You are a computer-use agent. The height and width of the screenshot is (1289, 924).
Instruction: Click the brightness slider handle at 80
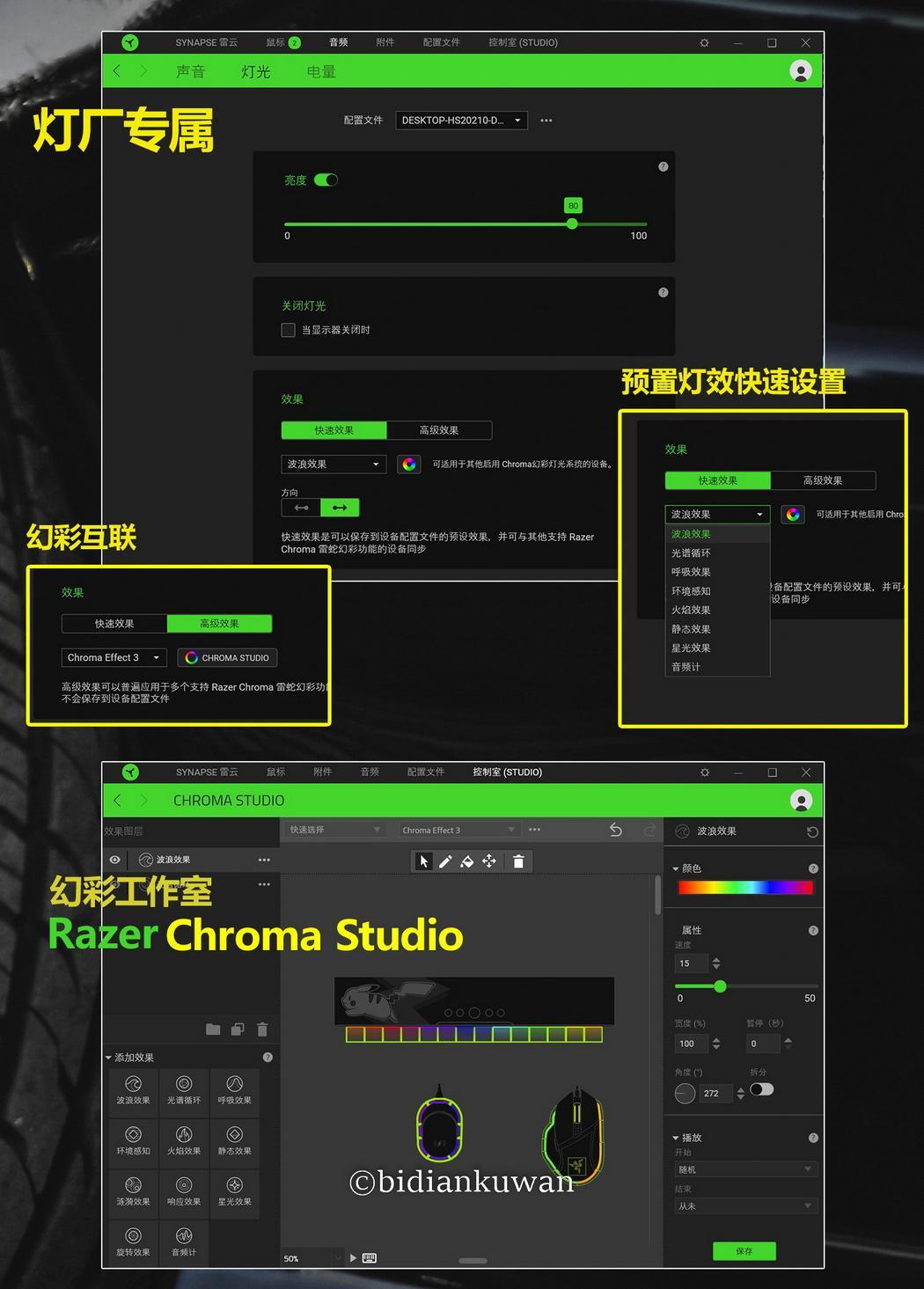pos(572,223)
